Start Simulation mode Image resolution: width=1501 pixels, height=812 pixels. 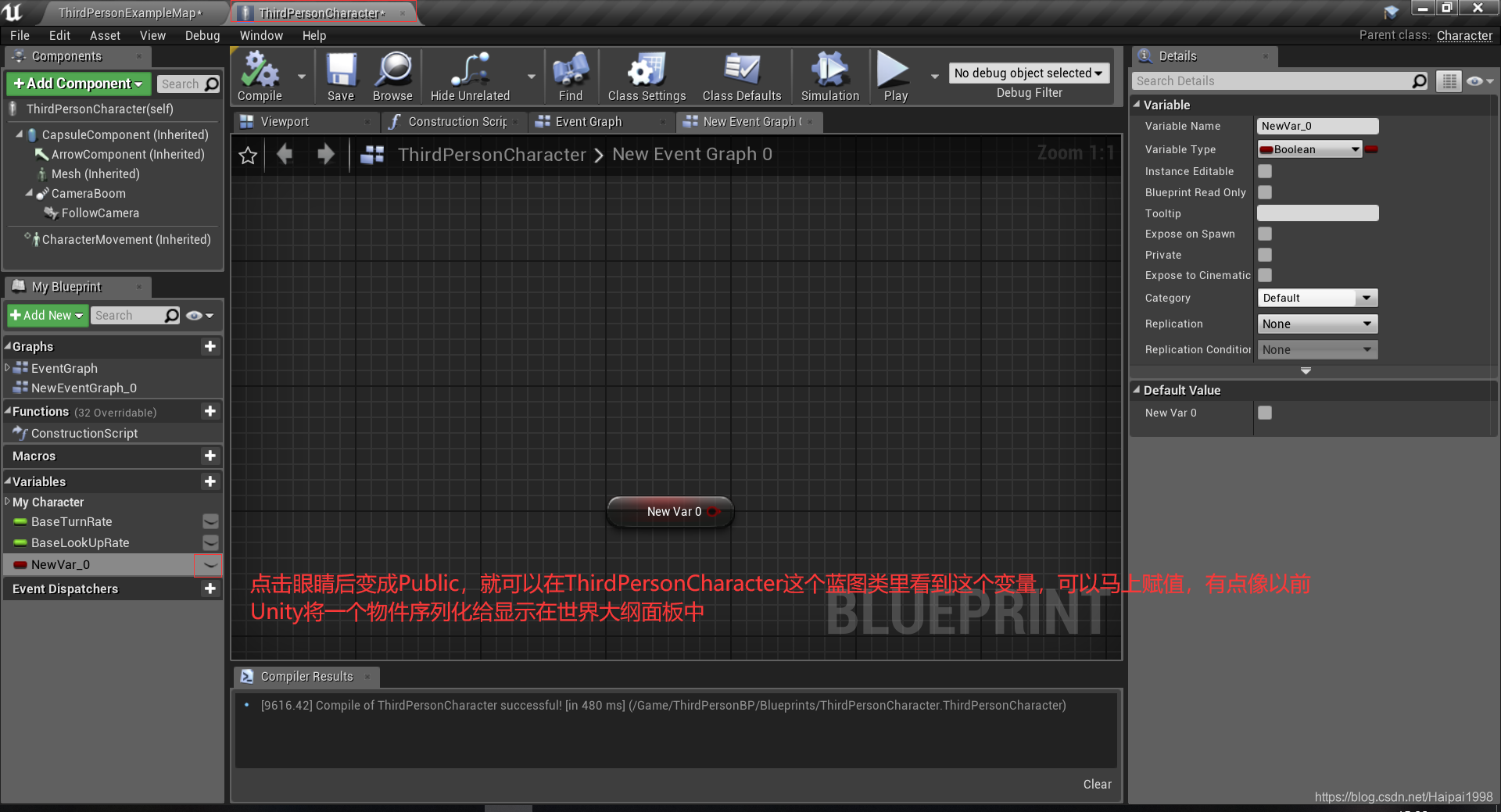coord(830,77)
